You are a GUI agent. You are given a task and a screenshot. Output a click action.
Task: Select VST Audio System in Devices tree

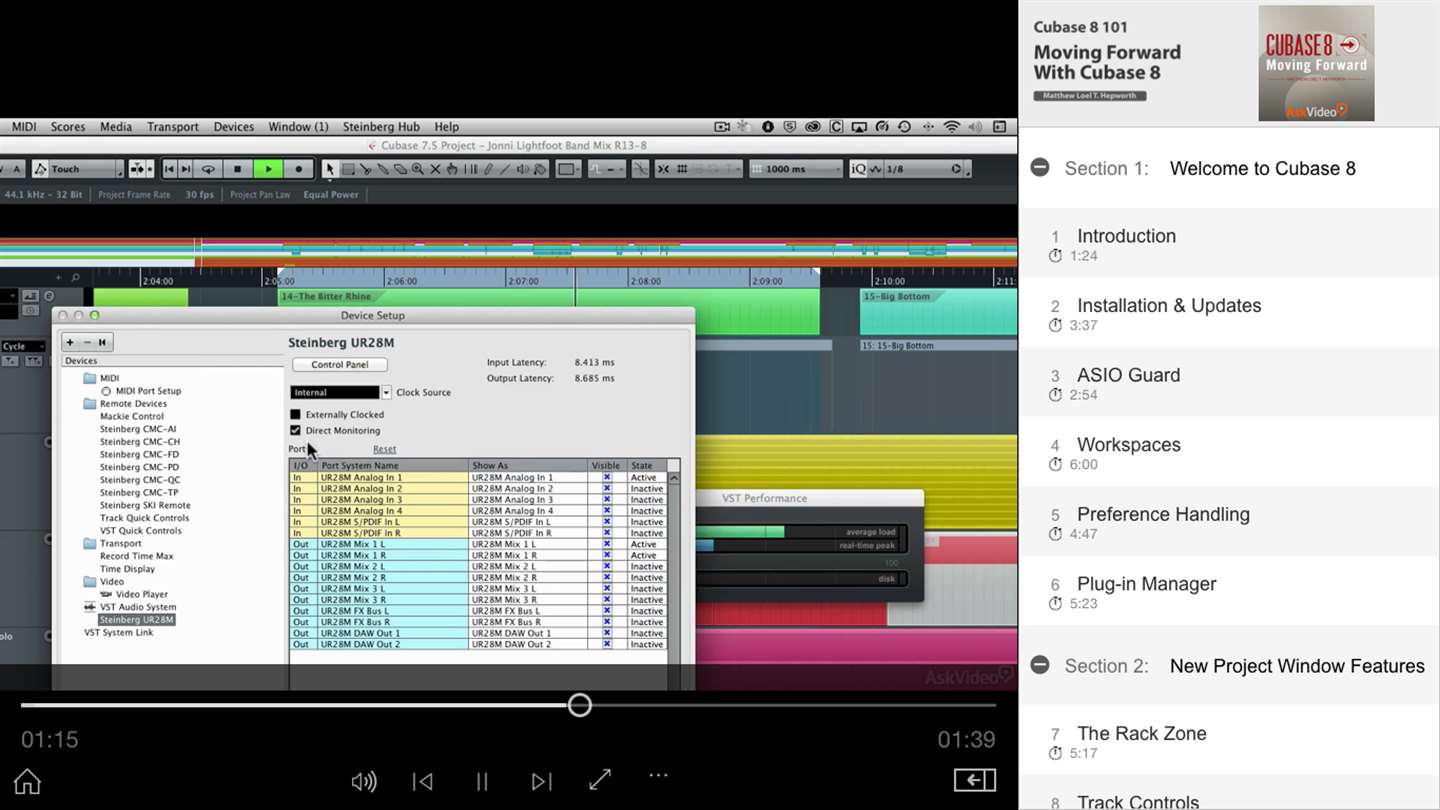(x=138, y=607)
